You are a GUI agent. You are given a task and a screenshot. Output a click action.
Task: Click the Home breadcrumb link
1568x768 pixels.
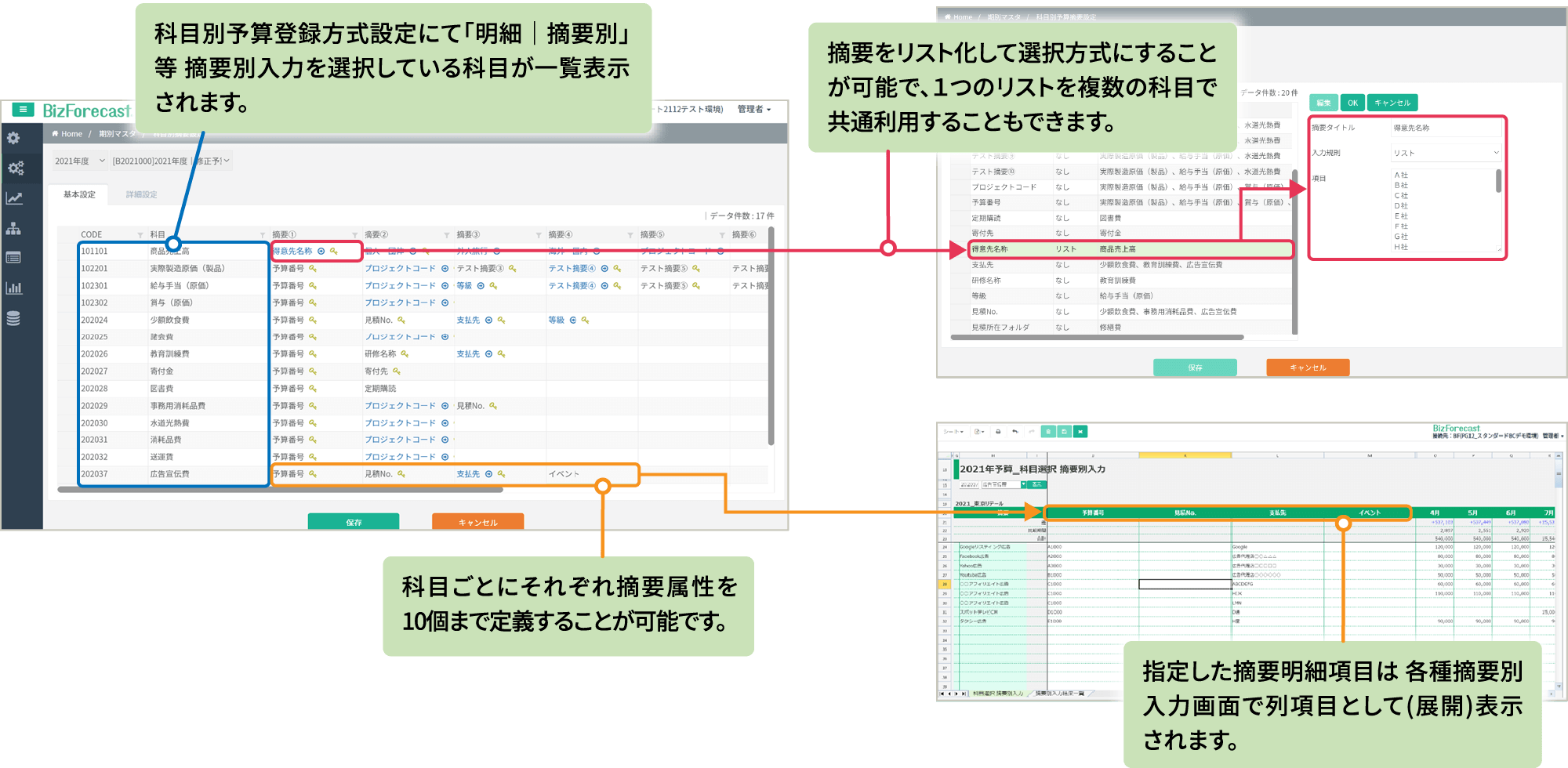[67, 134]
